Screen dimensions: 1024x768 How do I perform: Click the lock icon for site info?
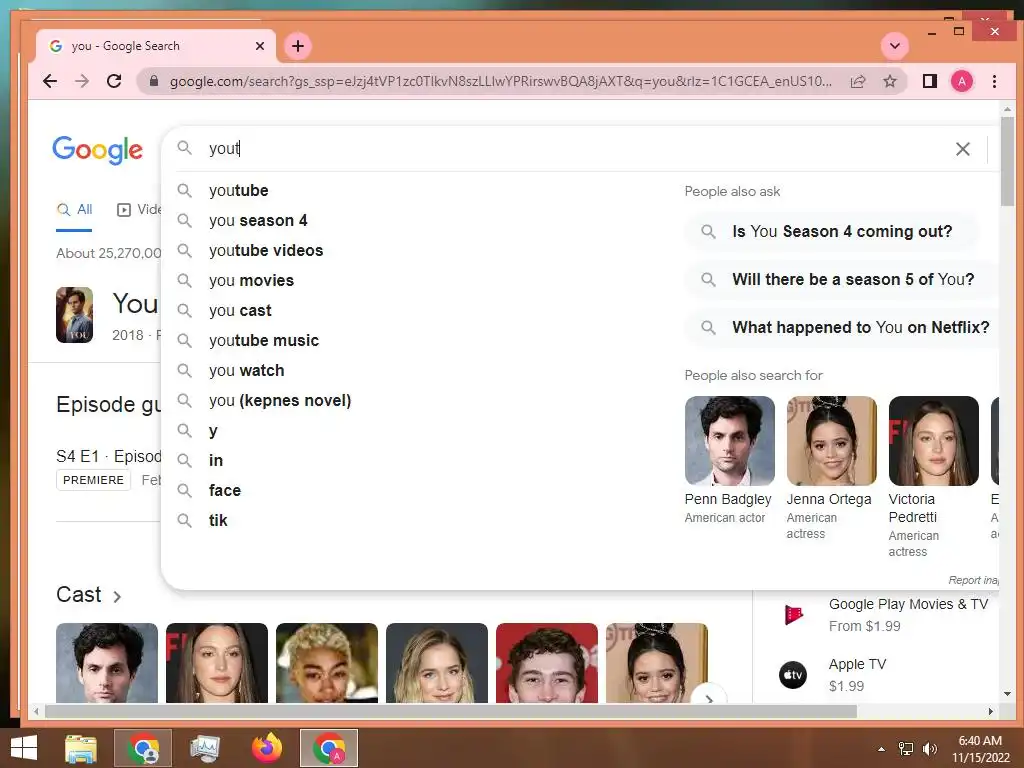pos(153,81)
